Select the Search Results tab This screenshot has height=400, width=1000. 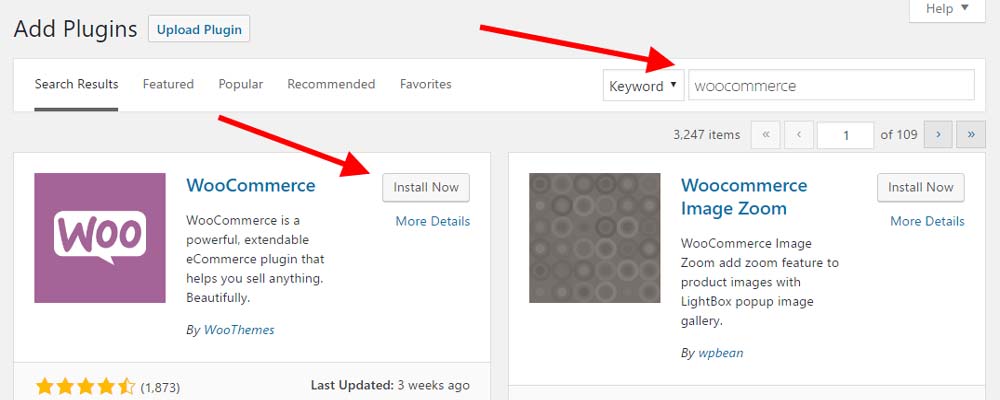(x=76, y=84)
